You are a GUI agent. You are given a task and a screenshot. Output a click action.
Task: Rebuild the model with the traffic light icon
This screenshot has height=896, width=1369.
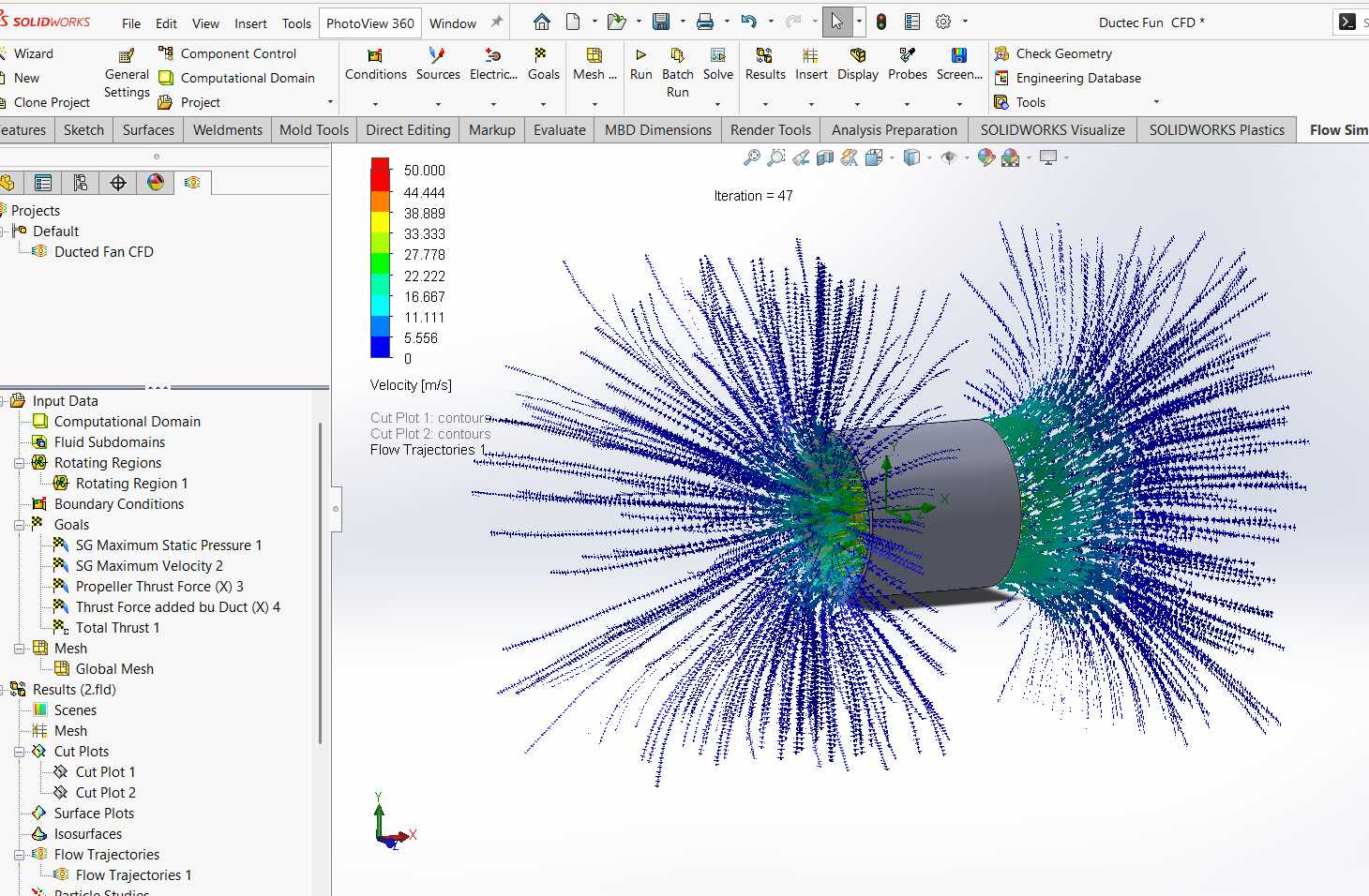[881, 22]
